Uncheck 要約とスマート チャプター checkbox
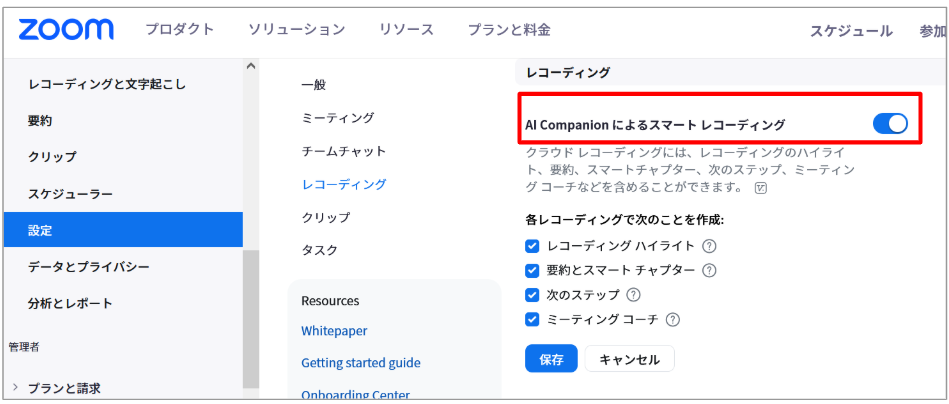Image resolution: width=949 pixels, height=404 pixels. (x=532, y=270)
